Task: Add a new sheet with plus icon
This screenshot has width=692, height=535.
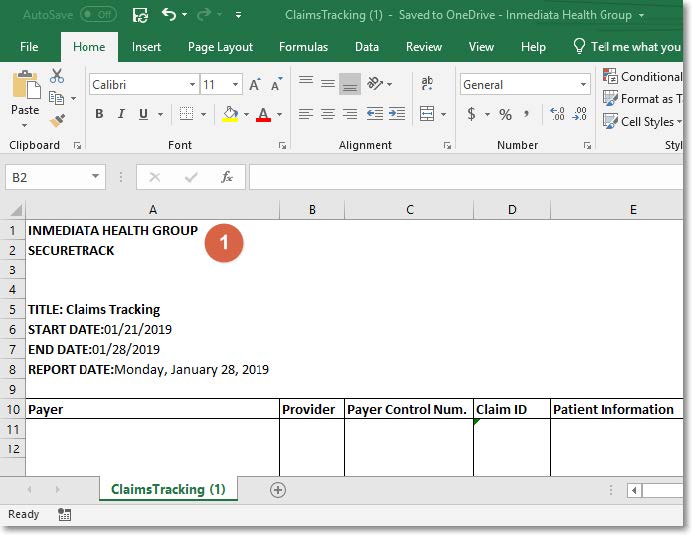Action: tap(278, 489)
